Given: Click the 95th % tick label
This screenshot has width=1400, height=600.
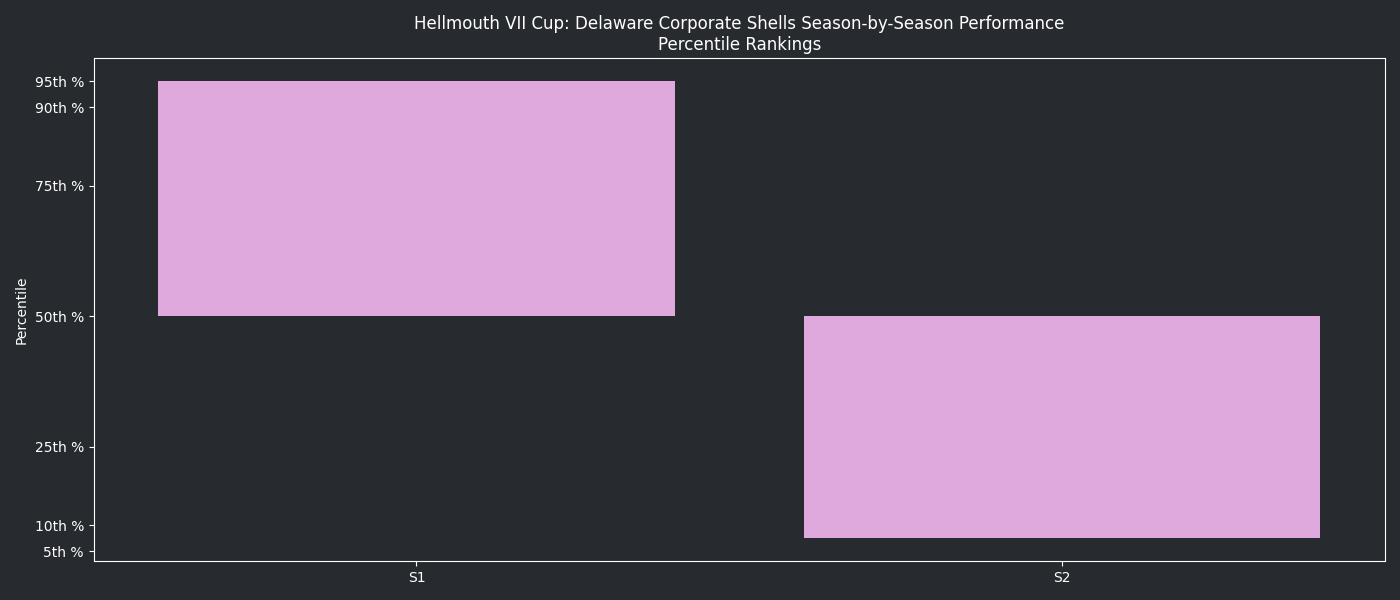Looking at the screenshot, I should pyautogui.click(x=59, y=82).
